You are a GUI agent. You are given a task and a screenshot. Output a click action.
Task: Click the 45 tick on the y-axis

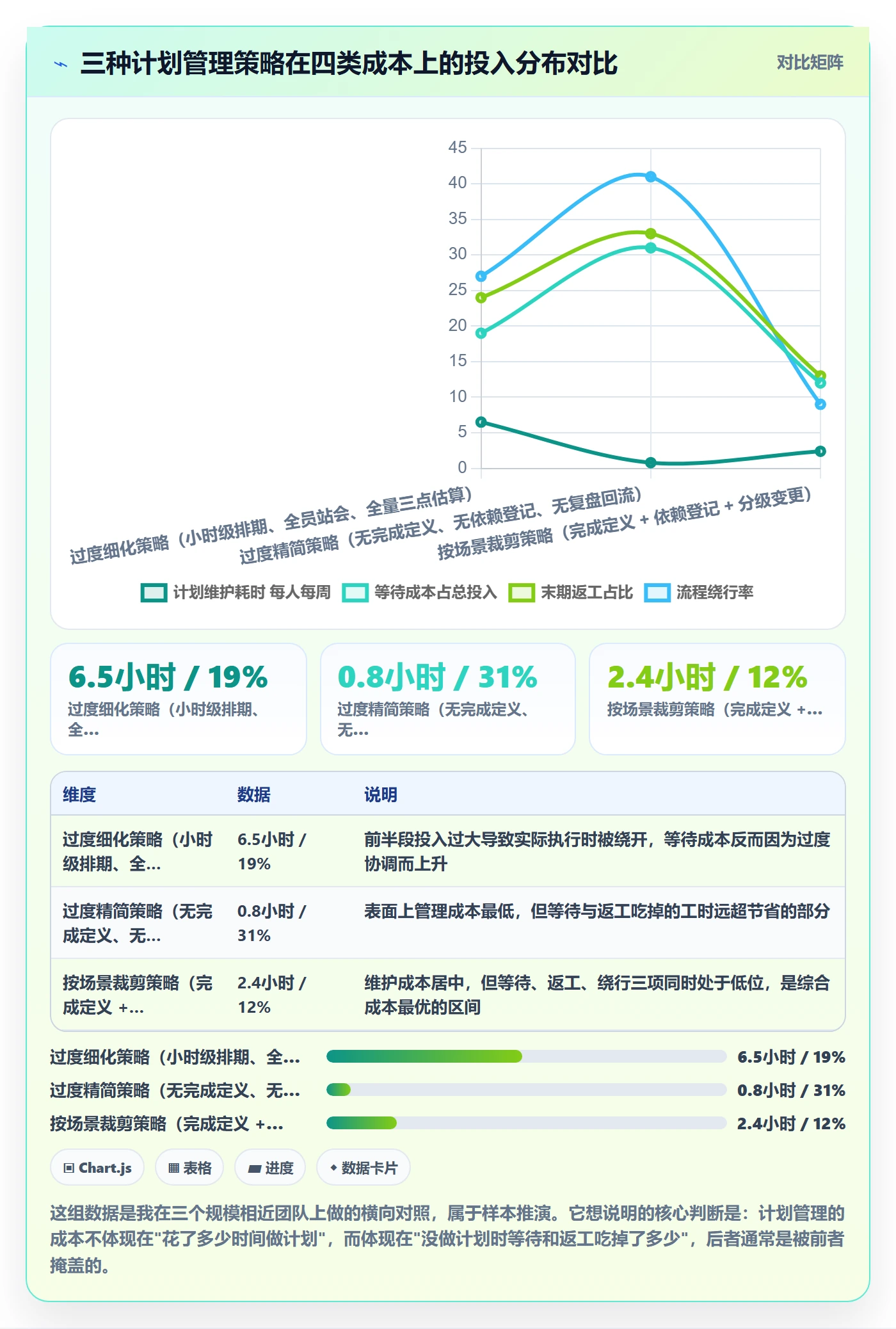[458, 148]
